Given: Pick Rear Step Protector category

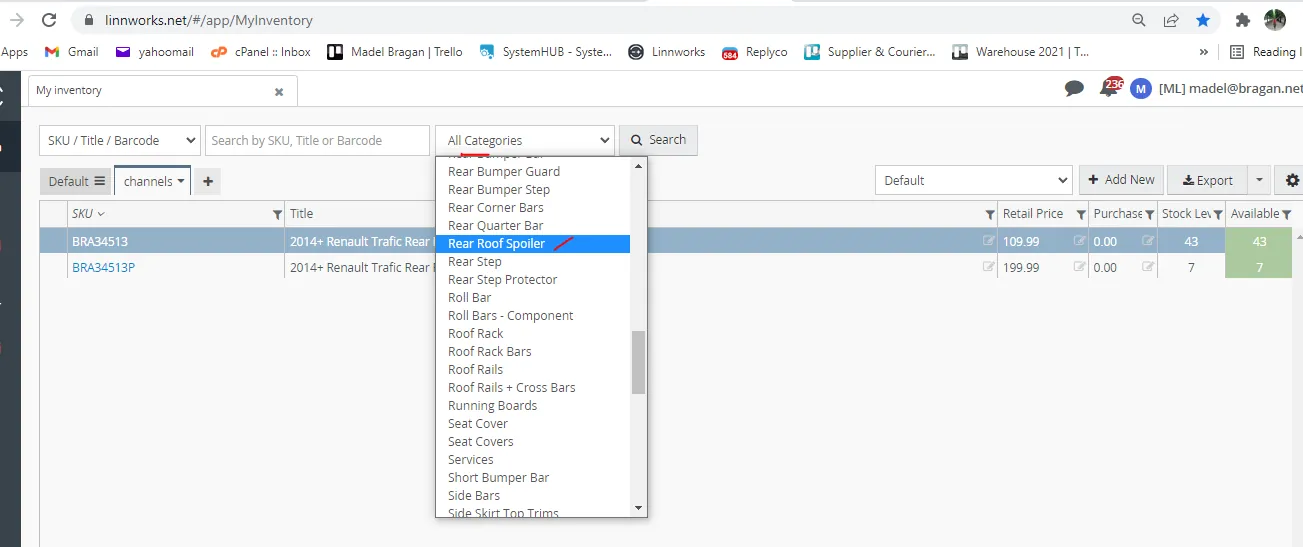Looking at the screenshot, I should click(503, 279).
